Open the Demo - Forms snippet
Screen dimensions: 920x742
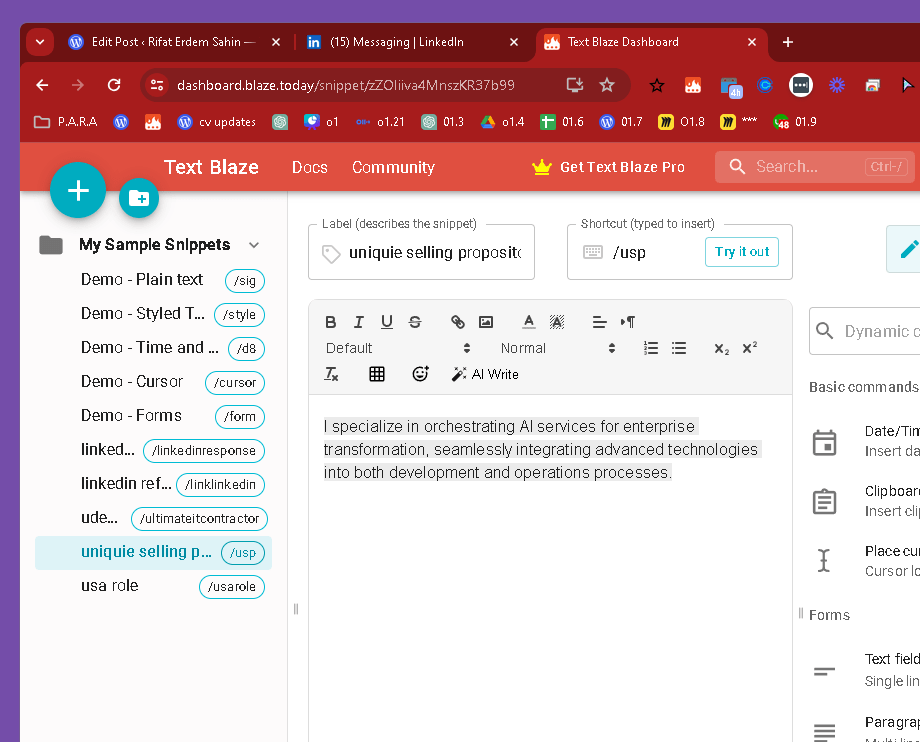click(153, 416)
